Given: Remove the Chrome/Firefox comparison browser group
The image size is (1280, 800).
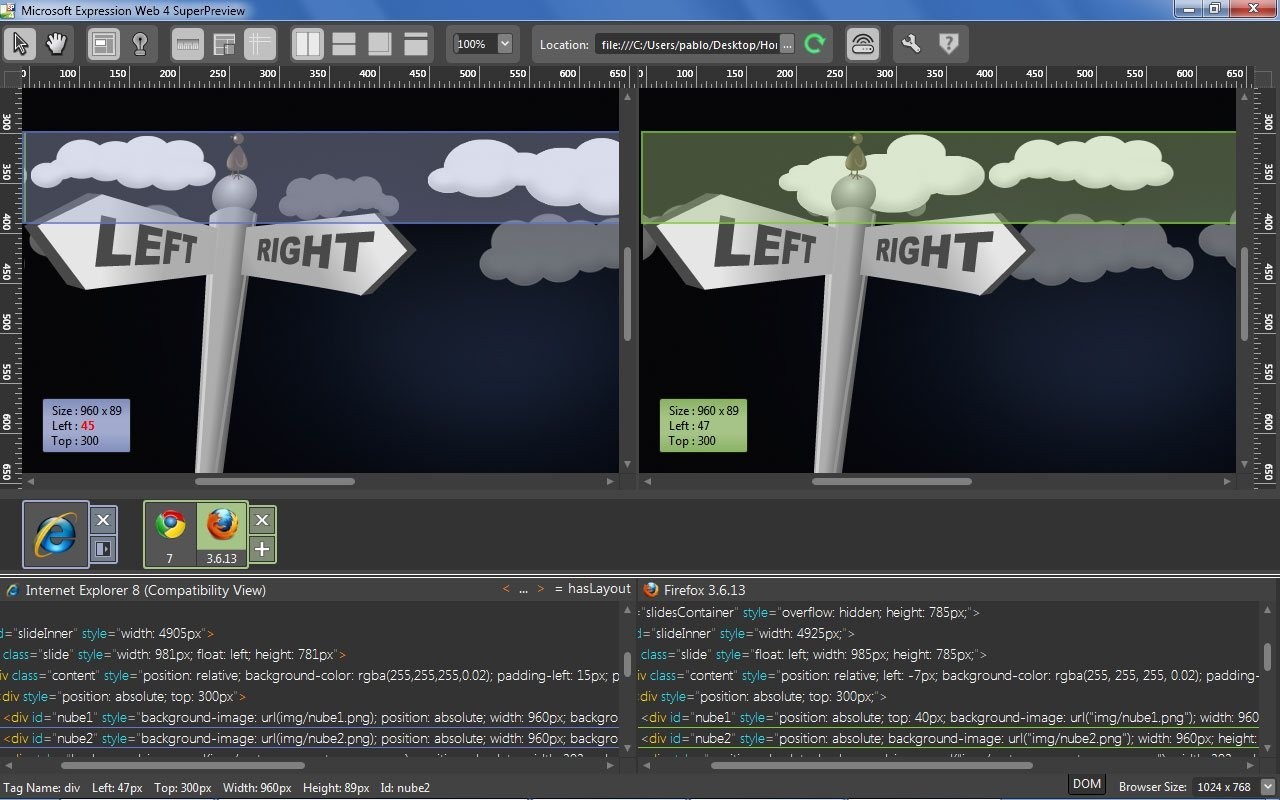Looking at the screenshot, I should (261, 520).
